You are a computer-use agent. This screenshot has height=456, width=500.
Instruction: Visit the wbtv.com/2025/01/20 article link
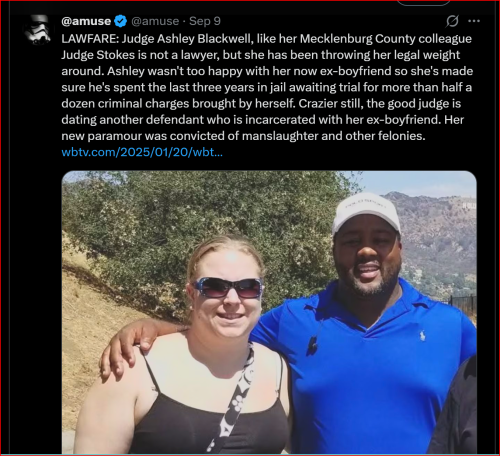(142, 152)
